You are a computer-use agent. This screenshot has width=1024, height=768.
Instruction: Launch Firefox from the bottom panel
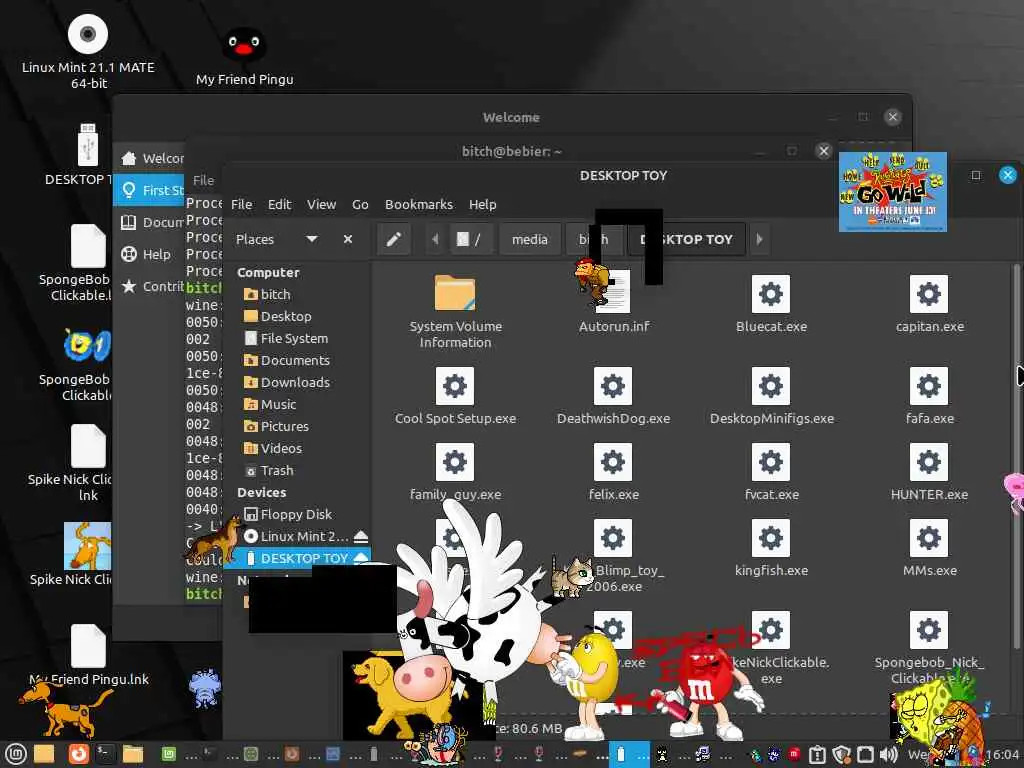[78, 754]
